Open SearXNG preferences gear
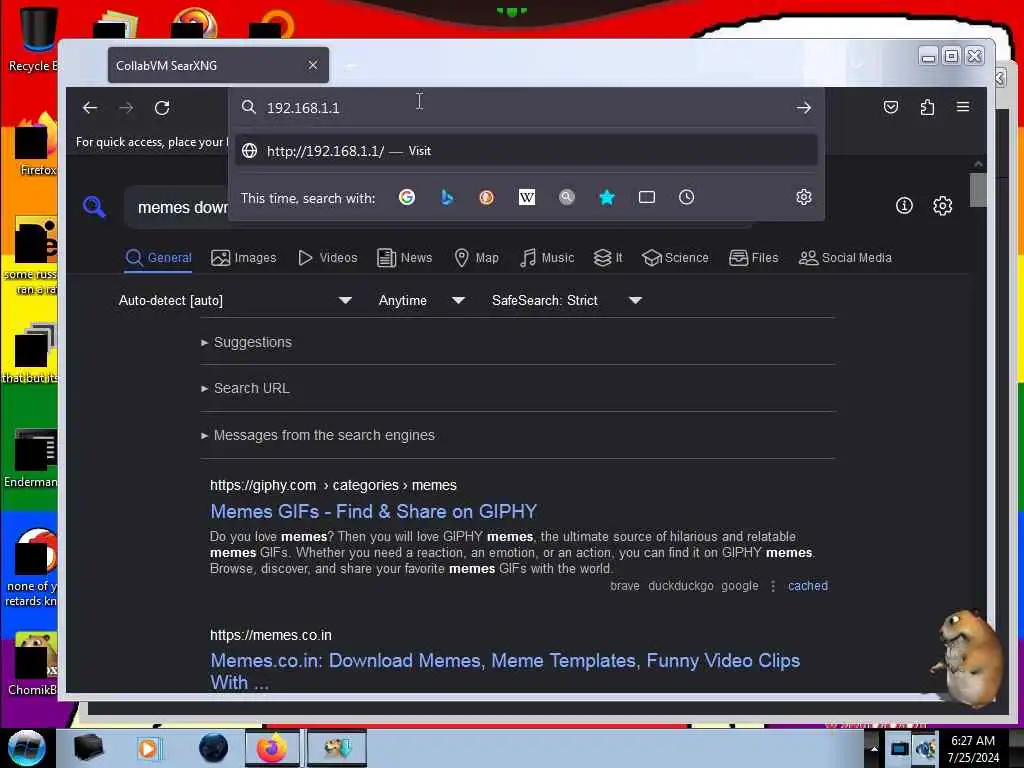1024x768 pixels. 942,206
